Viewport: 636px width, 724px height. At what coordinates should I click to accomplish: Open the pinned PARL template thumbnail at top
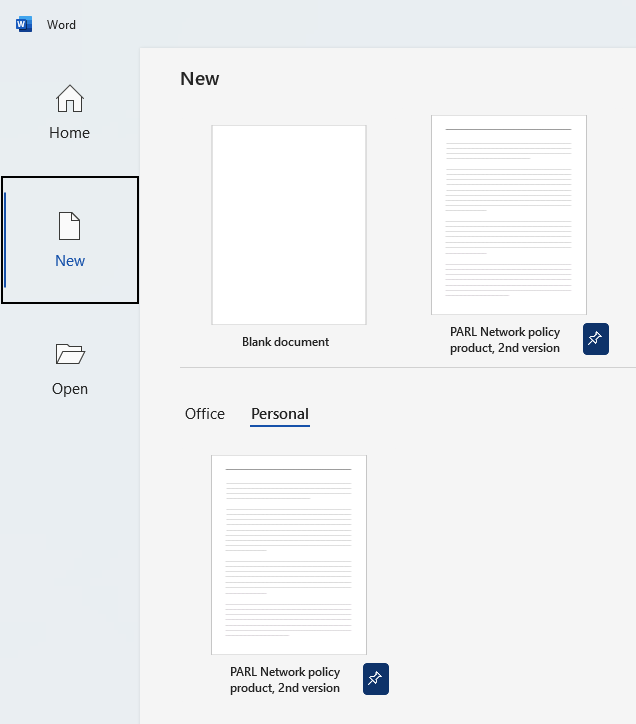click(508, 215)
